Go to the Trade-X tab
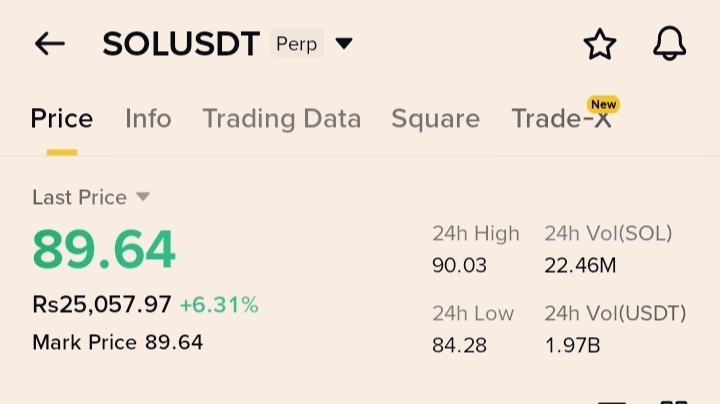720x404 pixels. [560, 120]
